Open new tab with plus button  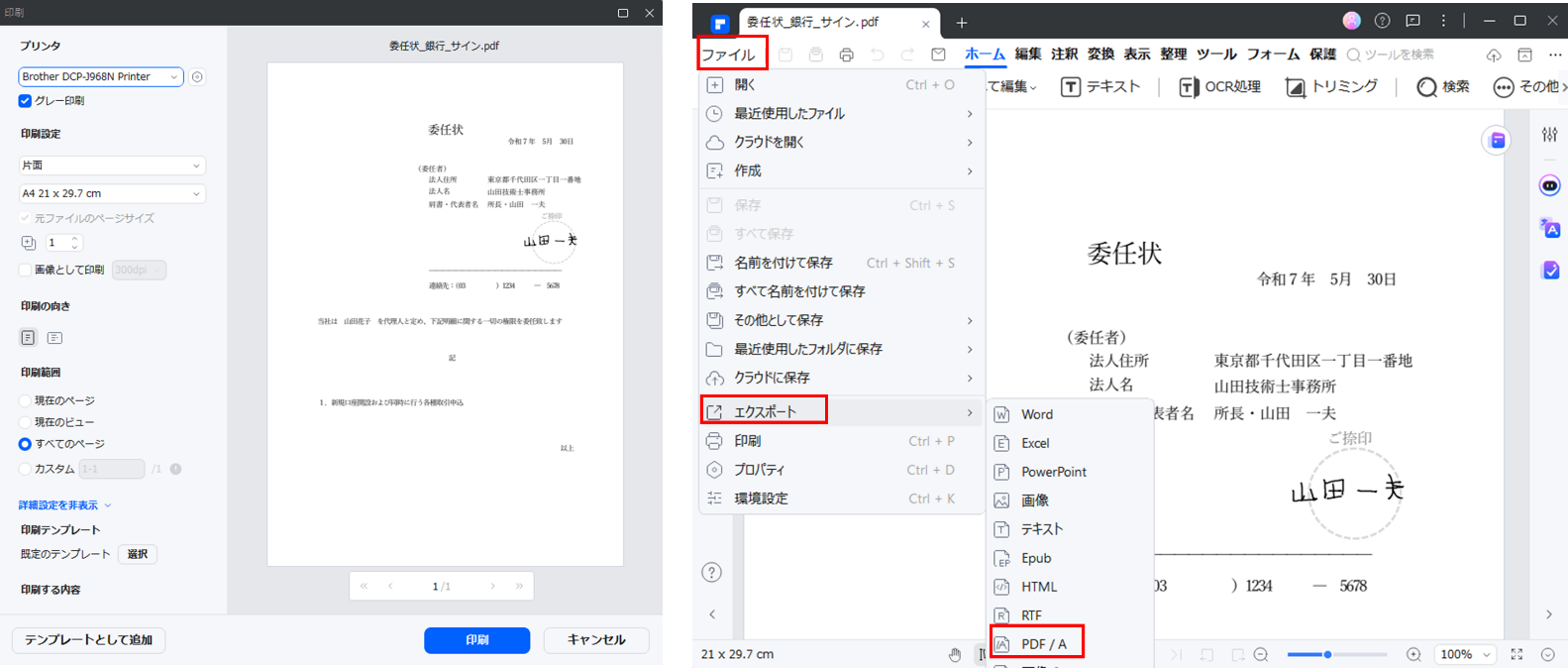coord(961,23)
